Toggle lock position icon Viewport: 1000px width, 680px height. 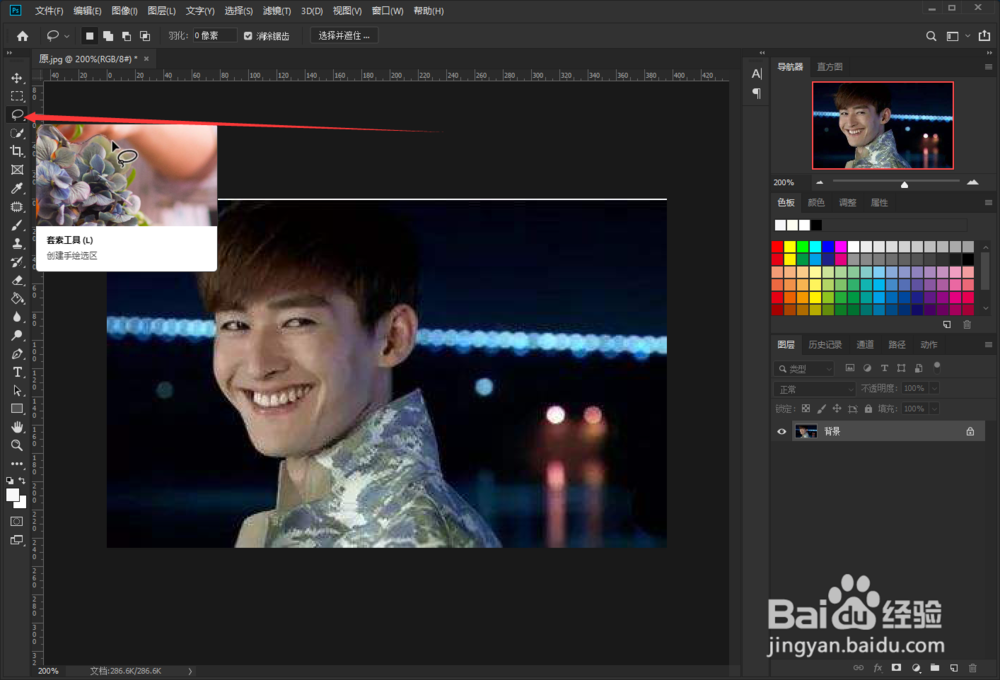[837, 409]
